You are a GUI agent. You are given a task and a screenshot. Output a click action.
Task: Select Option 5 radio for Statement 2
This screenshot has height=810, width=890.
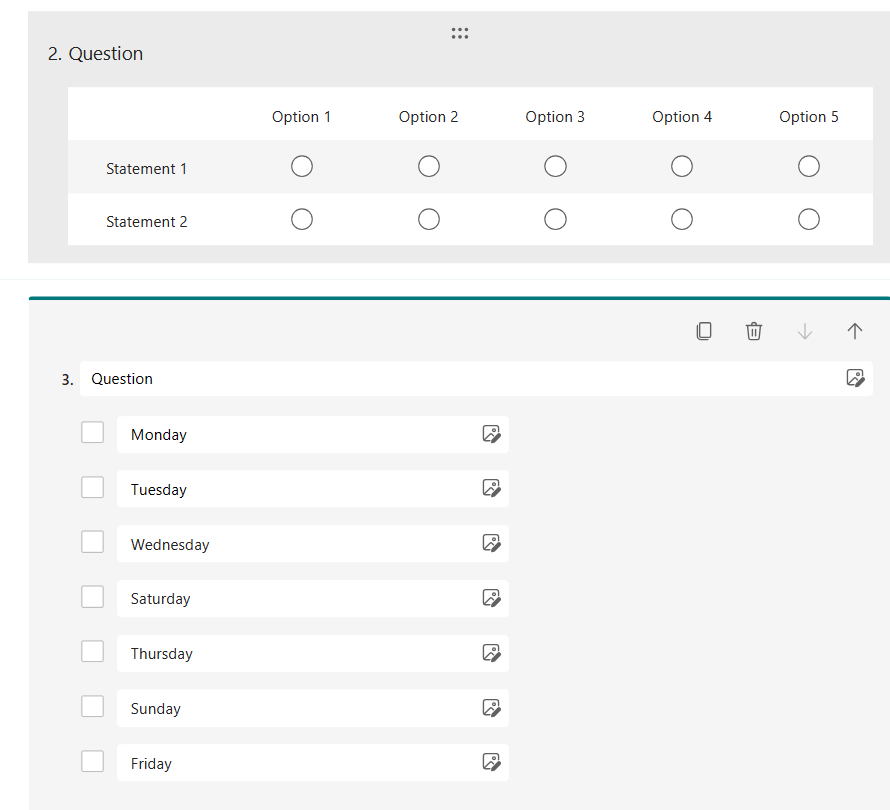[x=808, y=219]
